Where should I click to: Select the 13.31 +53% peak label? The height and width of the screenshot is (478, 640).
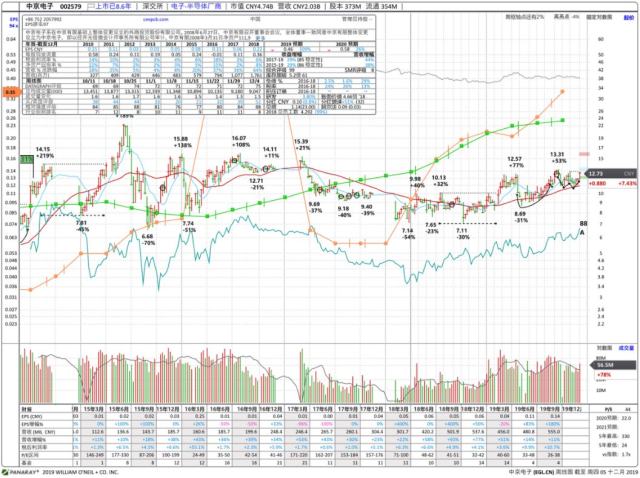(x=557, y=157)
